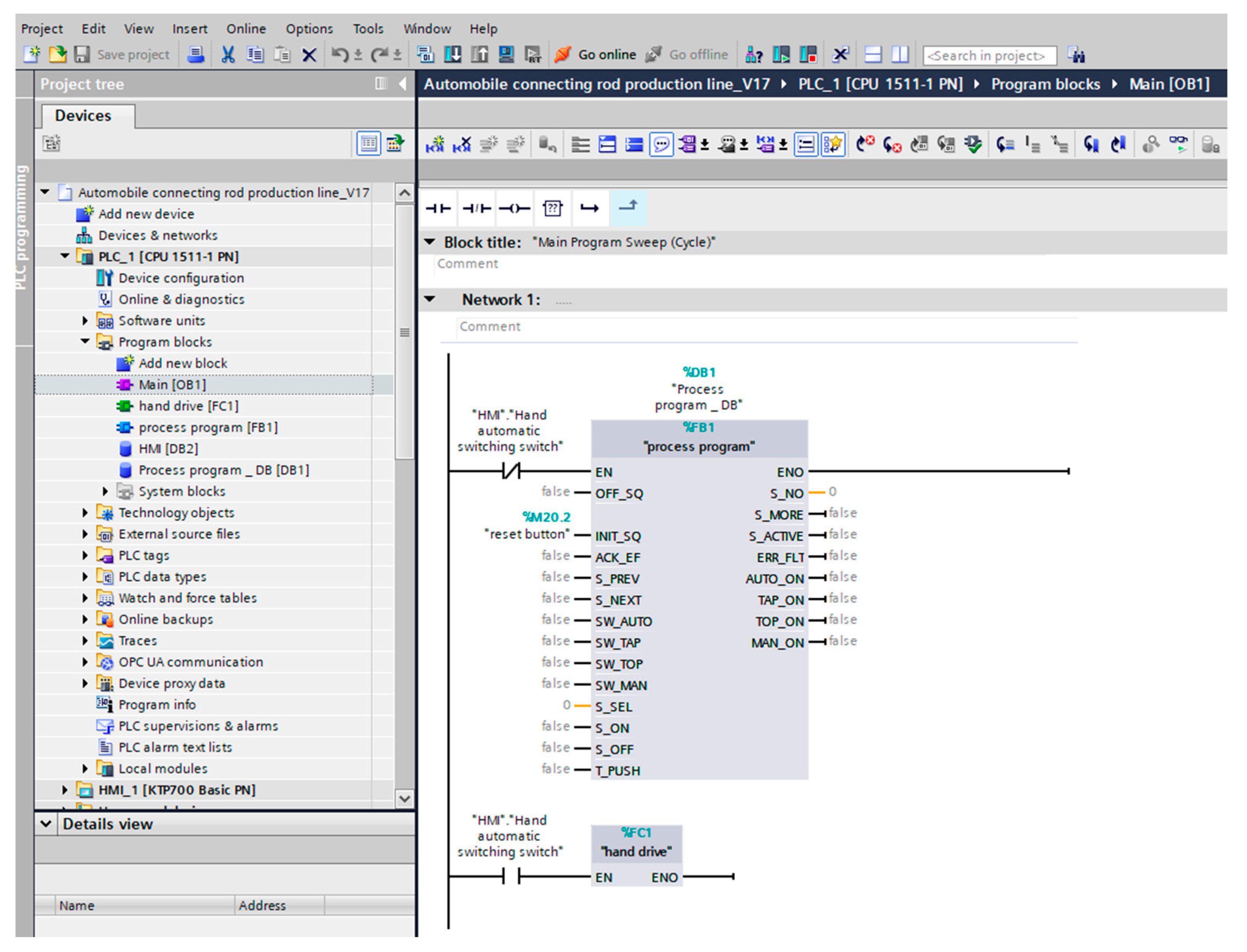The width and height of the screenshot is (1247, 952).
Task: Click the Cut scissors icon
Action: 228,55
